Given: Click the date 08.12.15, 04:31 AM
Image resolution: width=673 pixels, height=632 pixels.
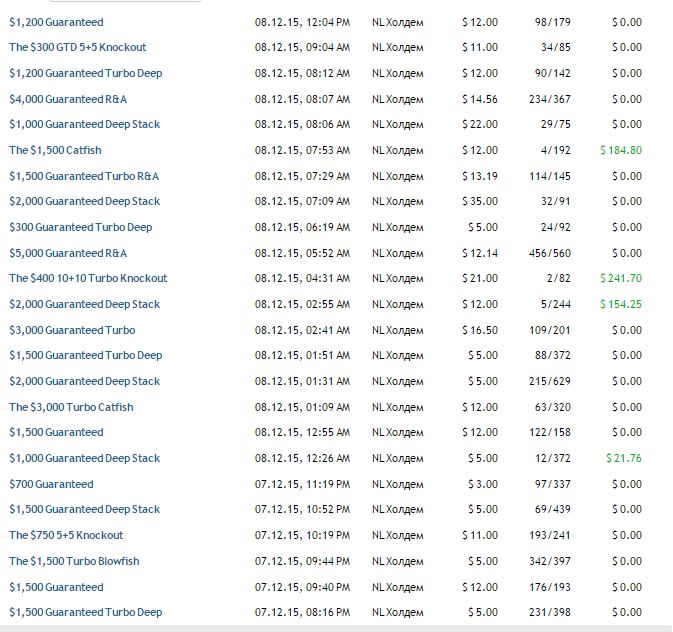Looking at the screenshot, I should [302, 278].
